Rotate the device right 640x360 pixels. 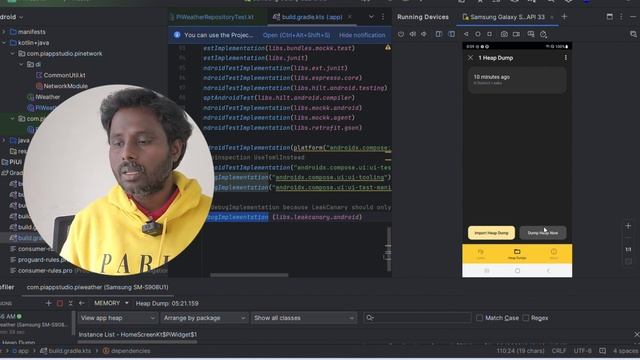tap(451, 34)
